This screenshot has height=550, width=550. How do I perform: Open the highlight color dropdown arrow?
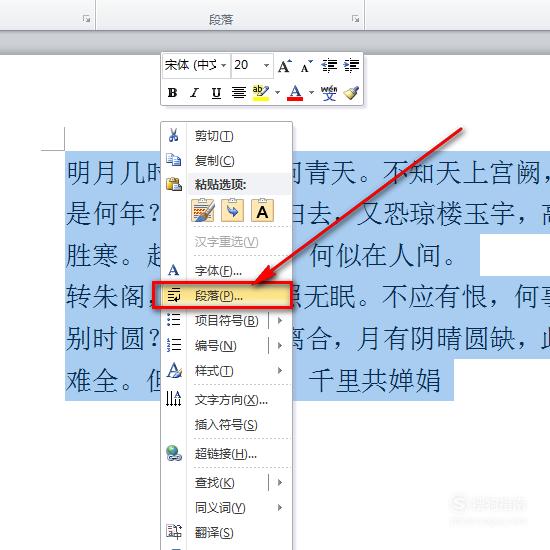[x=277, y=93]
